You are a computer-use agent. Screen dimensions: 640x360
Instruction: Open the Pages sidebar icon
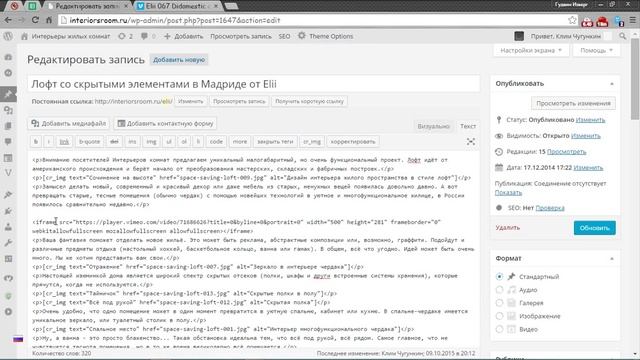tap(8, 126)
